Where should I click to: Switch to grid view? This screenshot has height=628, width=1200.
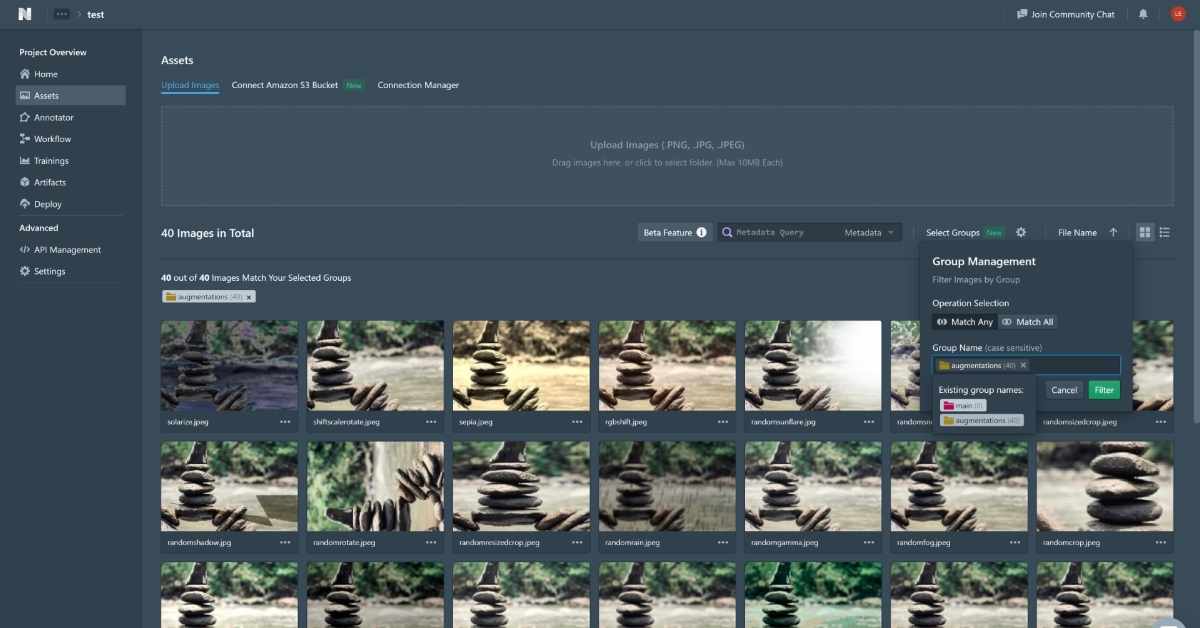coord(1145,232)
